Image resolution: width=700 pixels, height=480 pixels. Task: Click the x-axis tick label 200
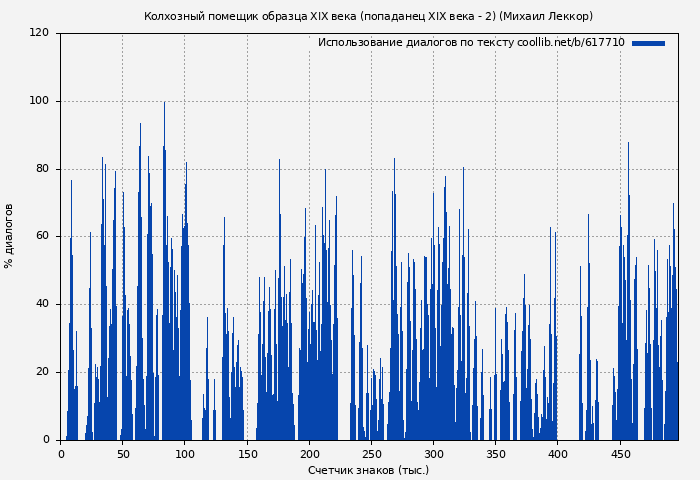(309, 454)
